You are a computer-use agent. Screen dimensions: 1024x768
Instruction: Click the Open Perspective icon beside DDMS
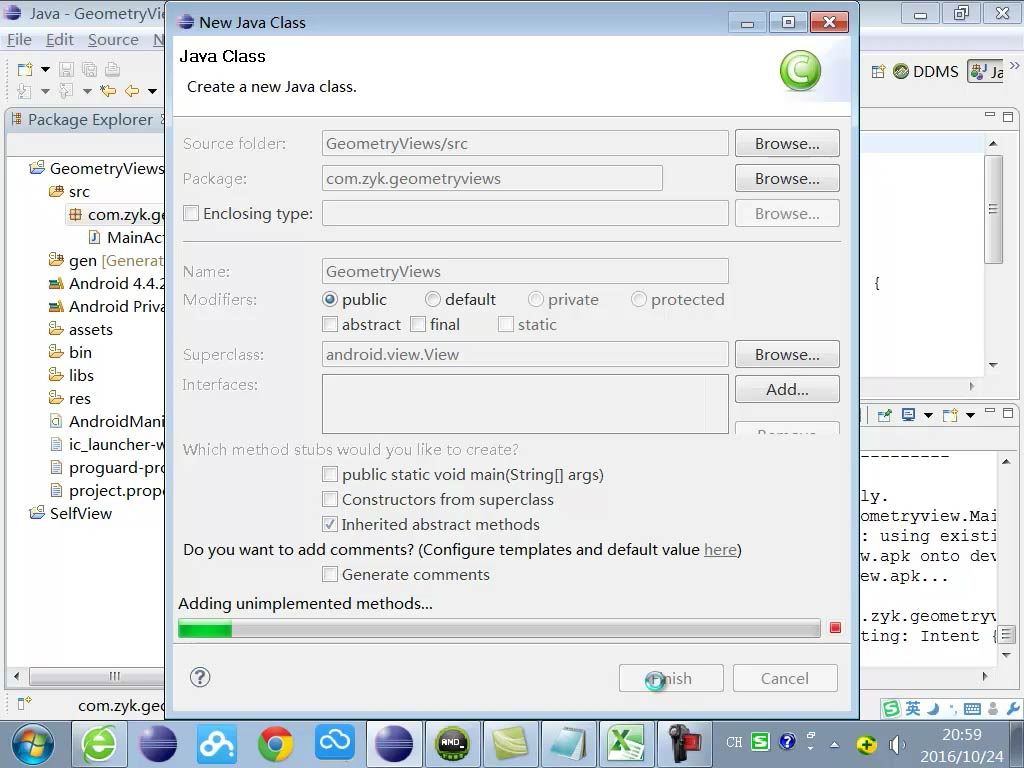878,71
